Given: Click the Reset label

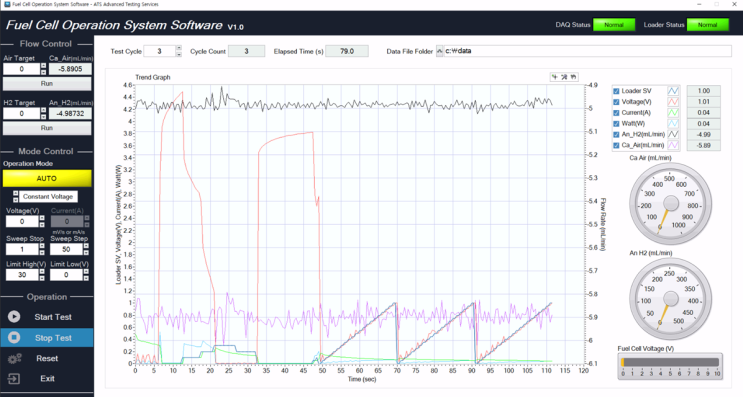Looking at the screenshot, I should pos(47,359).
